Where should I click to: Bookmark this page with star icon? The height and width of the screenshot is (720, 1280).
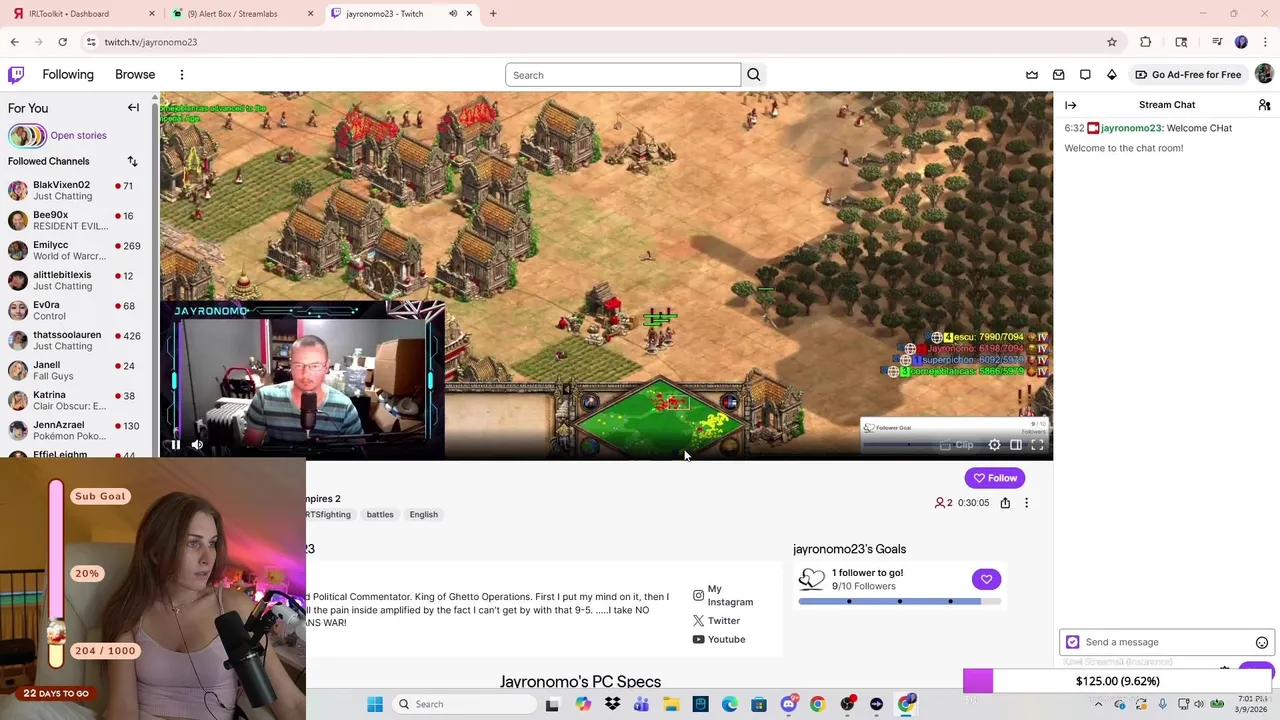1112,42
